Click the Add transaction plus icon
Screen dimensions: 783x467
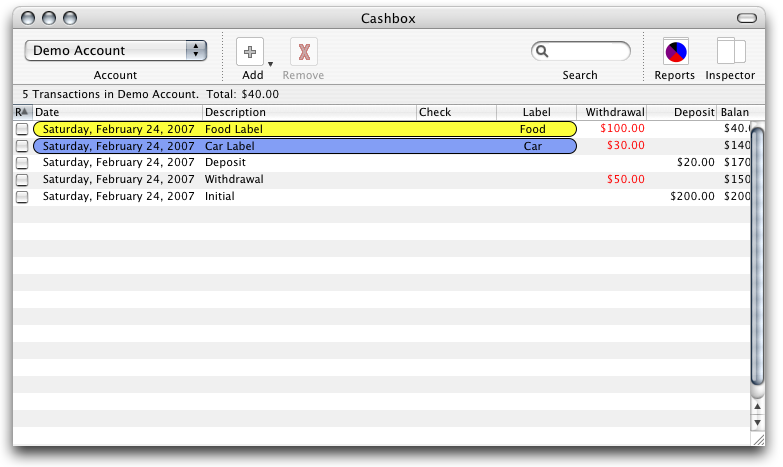(x=250, y=52)
